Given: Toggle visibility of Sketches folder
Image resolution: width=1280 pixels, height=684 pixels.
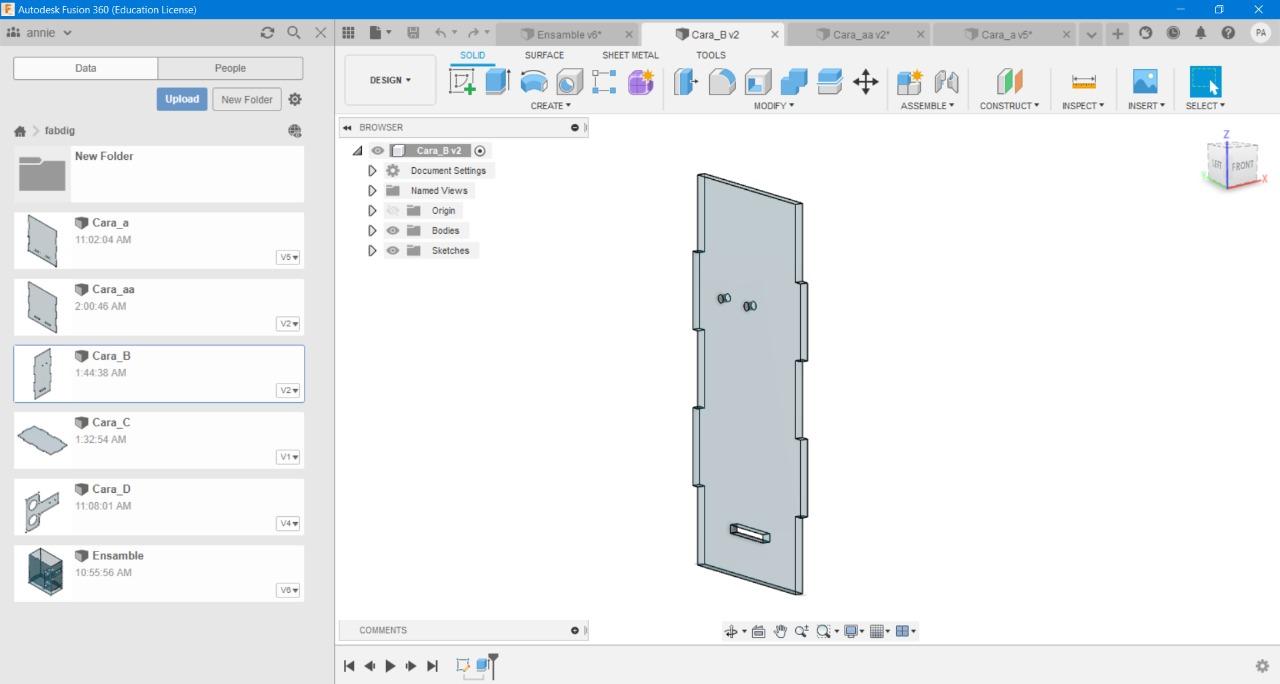Looking at the screenshot, I should (393, 251).
